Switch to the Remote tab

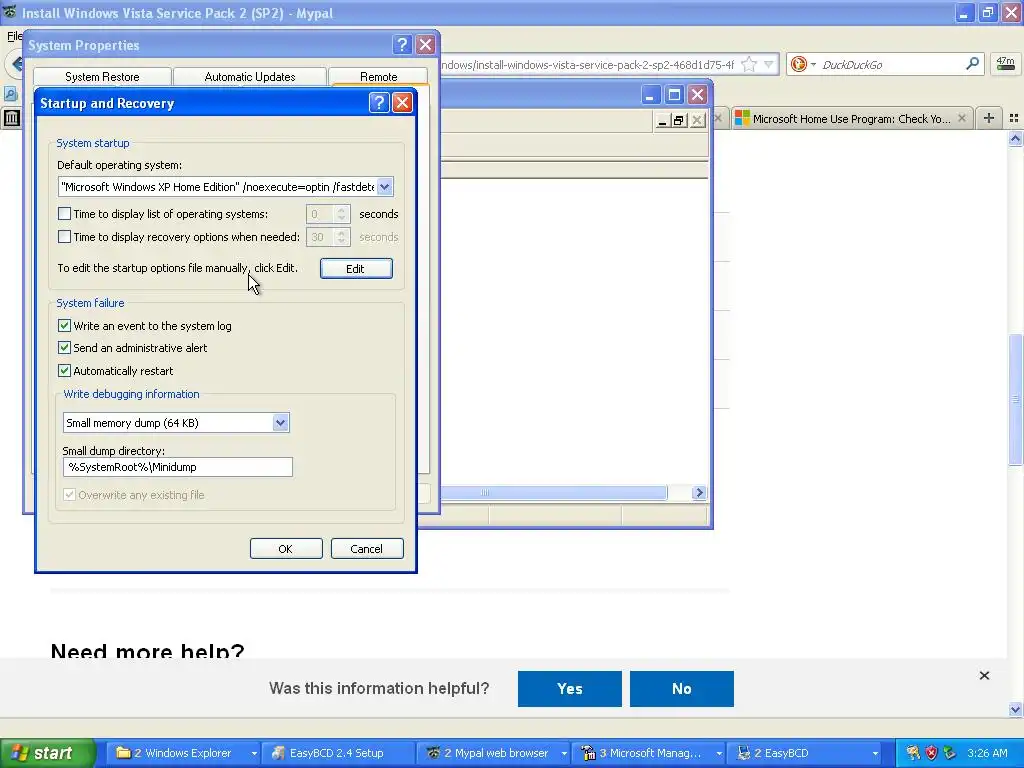[x=378, y=76]
